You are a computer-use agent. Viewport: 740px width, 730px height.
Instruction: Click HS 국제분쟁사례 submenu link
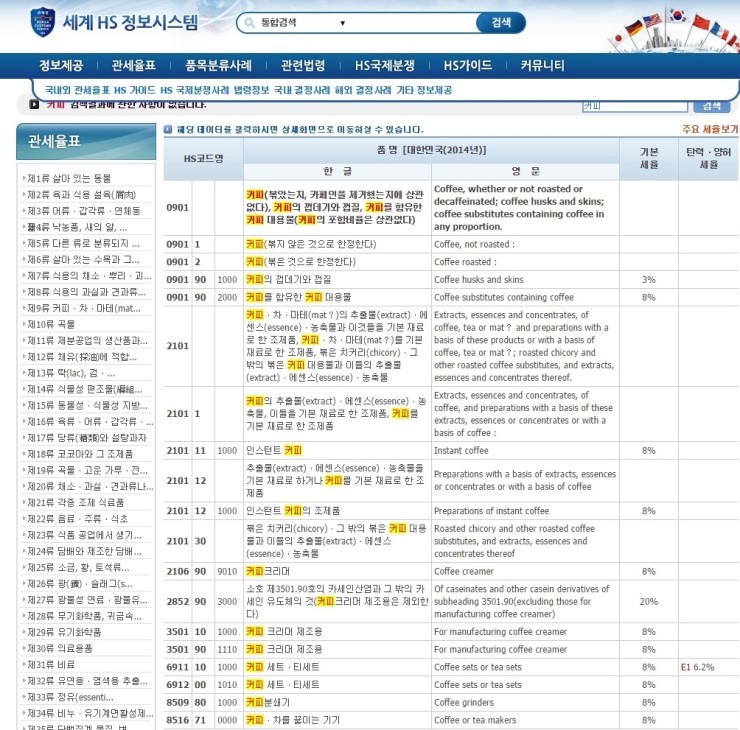[195, 90]
